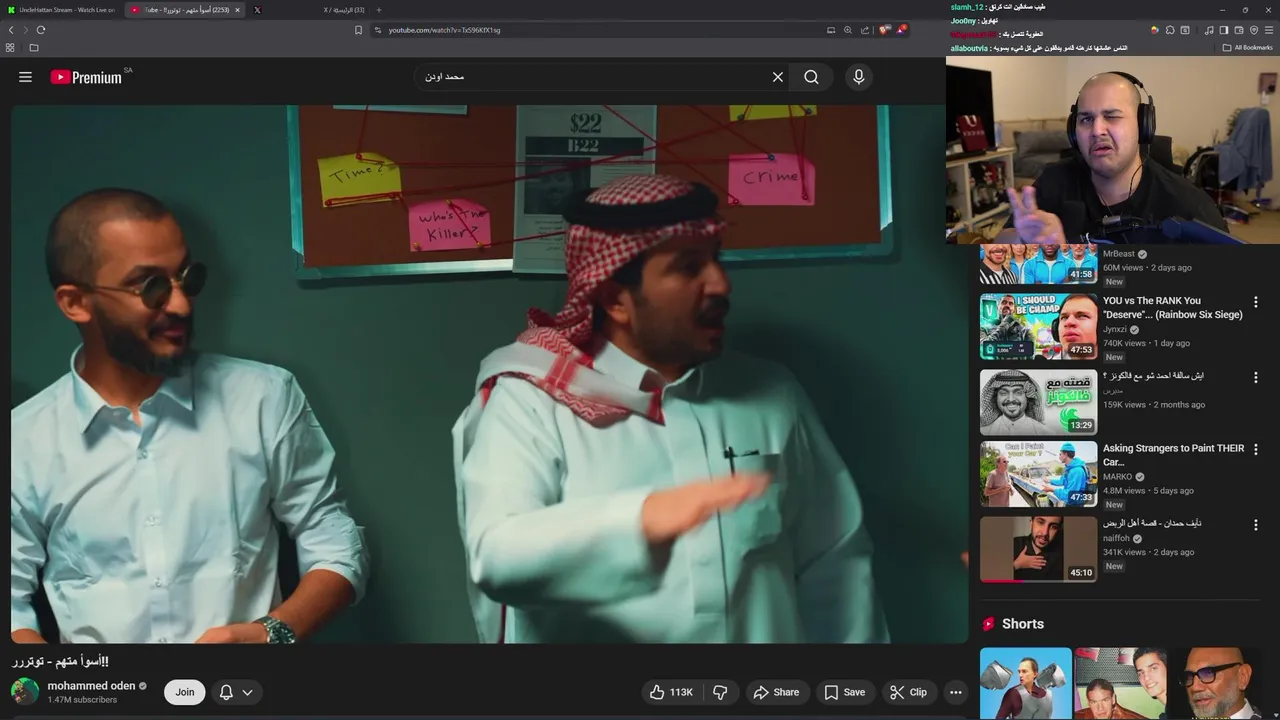This screenshot has height=720, width=1280.
Task: Open Asking Strangers to Paint title
Action: pyautogui.click(x=1174, y=455)
